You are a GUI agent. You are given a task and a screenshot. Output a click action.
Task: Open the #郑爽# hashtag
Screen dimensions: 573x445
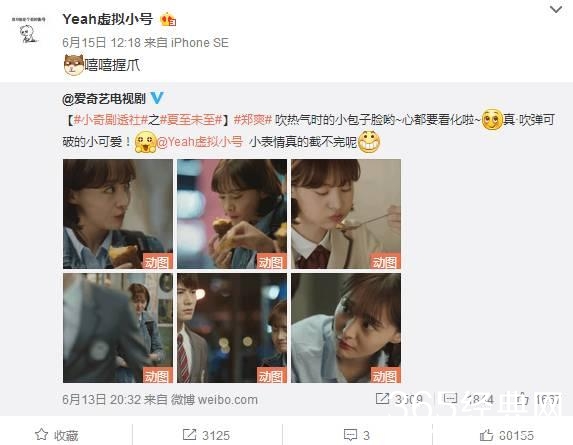tap(253, 119)
